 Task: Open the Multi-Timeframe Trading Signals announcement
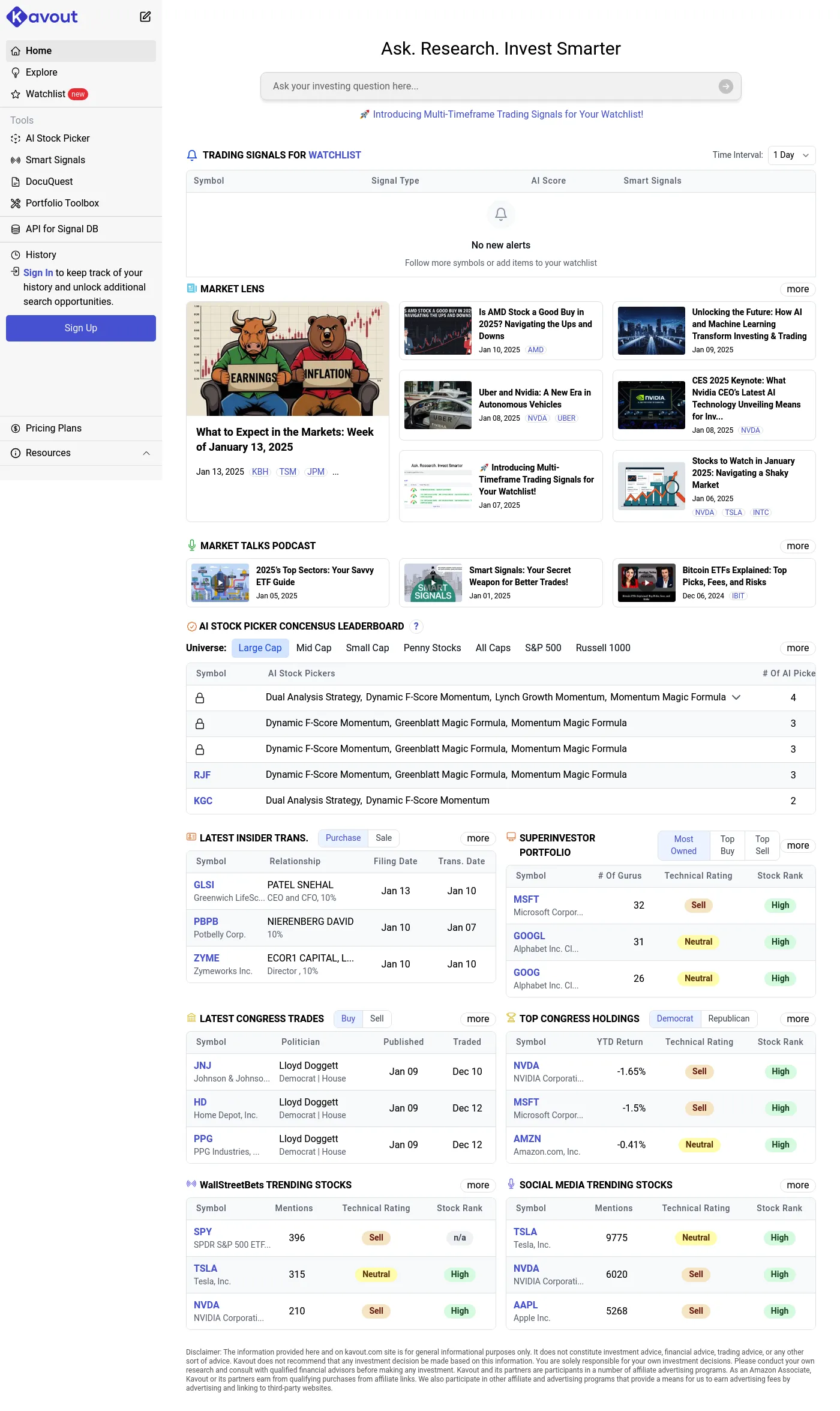502,115
